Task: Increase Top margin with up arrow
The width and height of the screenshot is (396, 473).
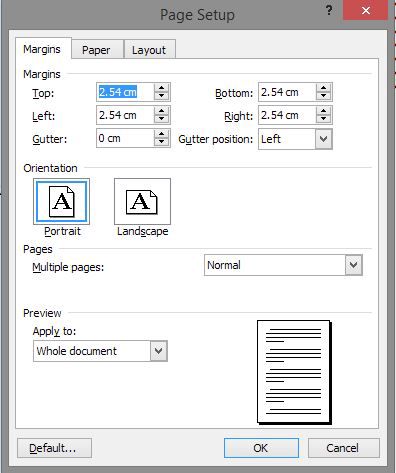Action: pyautogui.click(x=162, y=88)
